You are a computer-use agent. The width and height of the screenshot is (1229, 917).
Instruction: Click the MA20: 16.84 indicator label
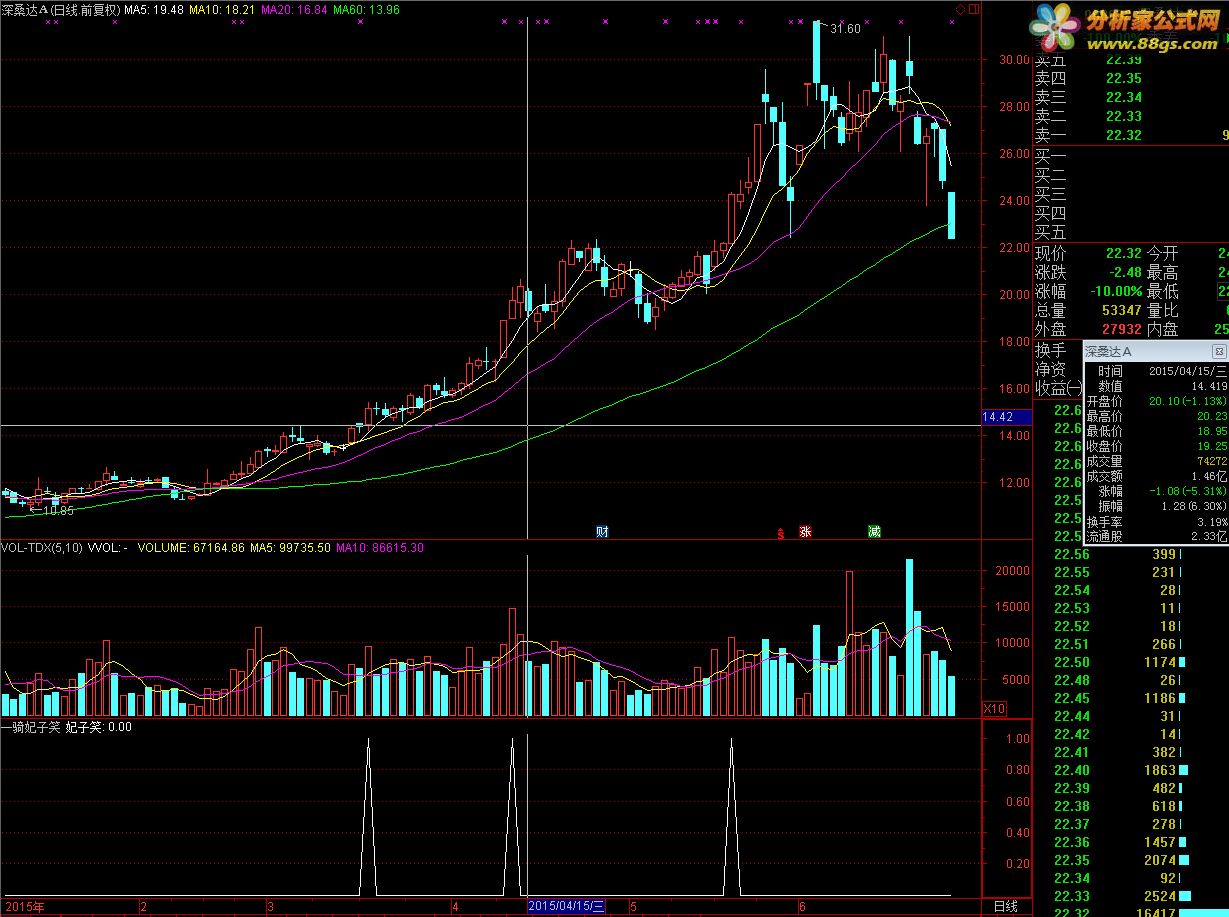click(294, 9)
